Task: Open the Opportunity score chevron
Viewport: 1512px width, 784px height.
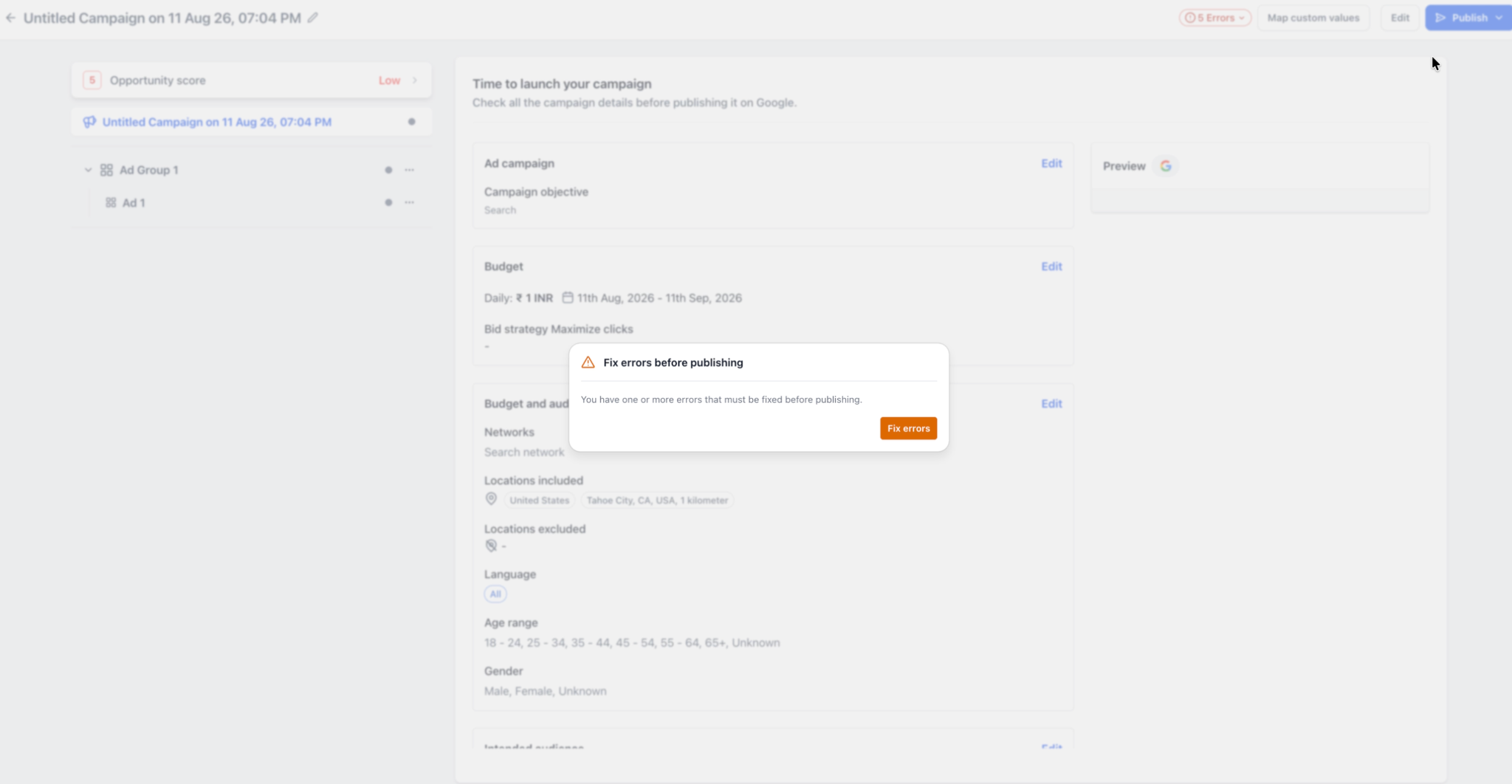Action: tap(414, 80)
